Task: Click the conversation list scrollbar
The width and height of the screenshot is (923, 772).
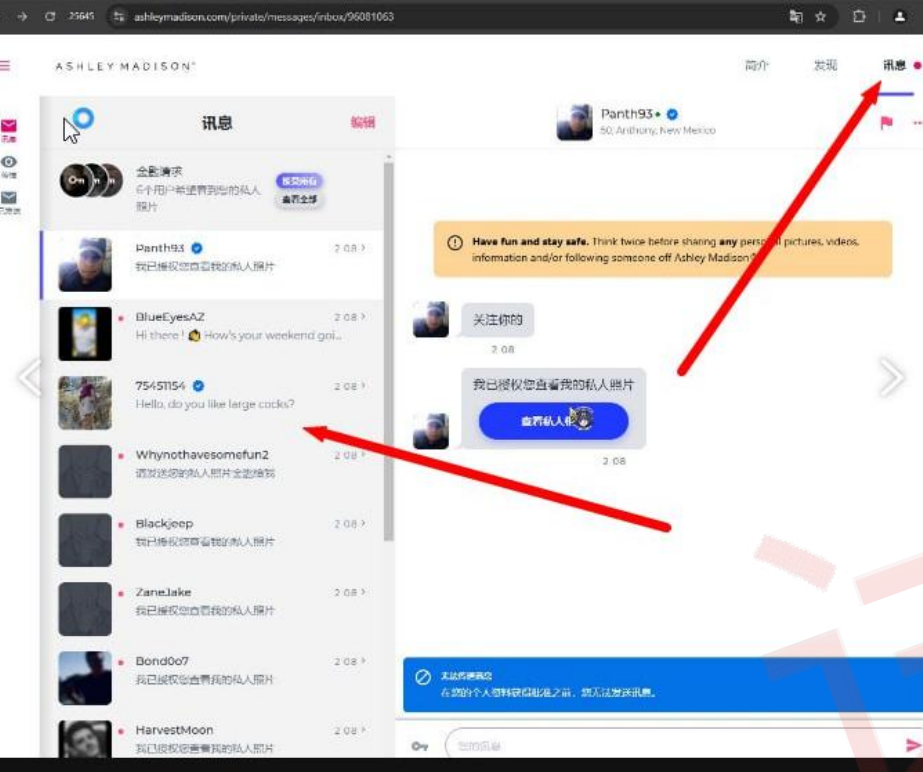Action: point(388,350)
